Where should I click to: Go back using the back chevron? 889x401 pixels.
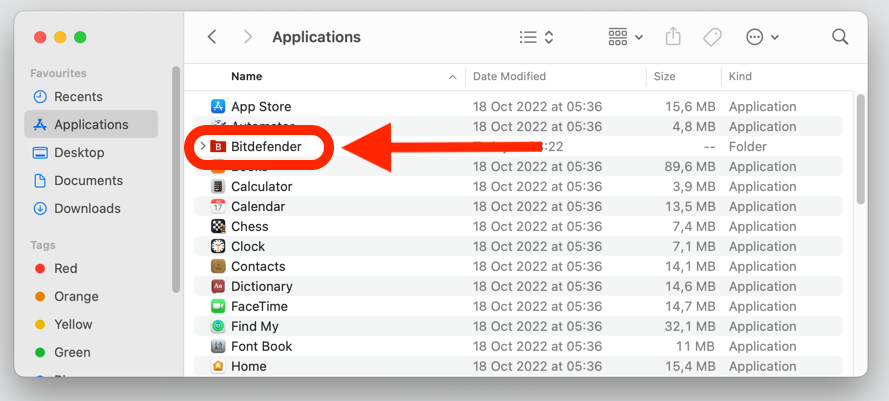(x=212, y=37)
